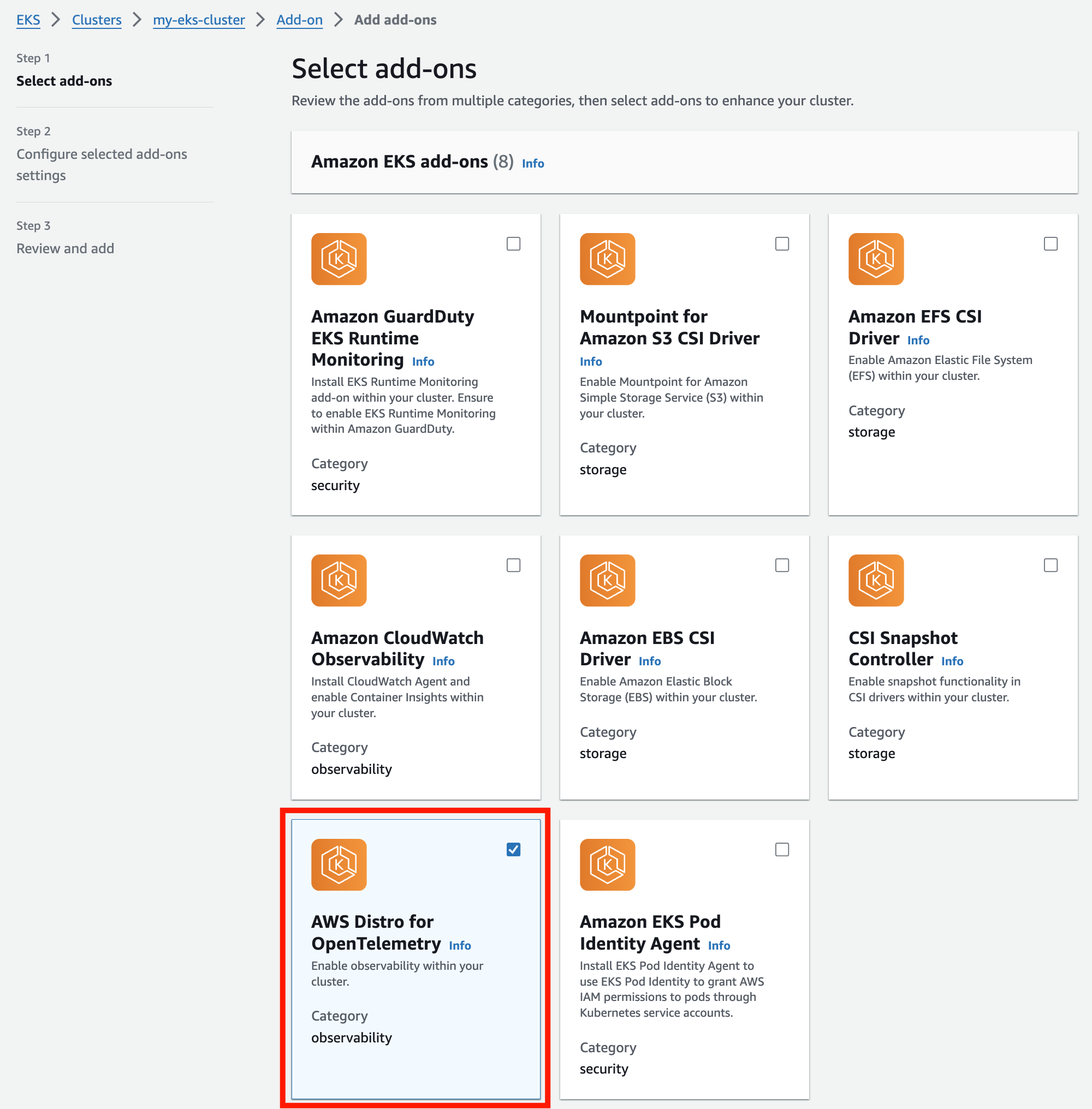Enable the Amazon EBS CSI Driver checkbox
The image size is (1092, 1109).
click(782, 565)
